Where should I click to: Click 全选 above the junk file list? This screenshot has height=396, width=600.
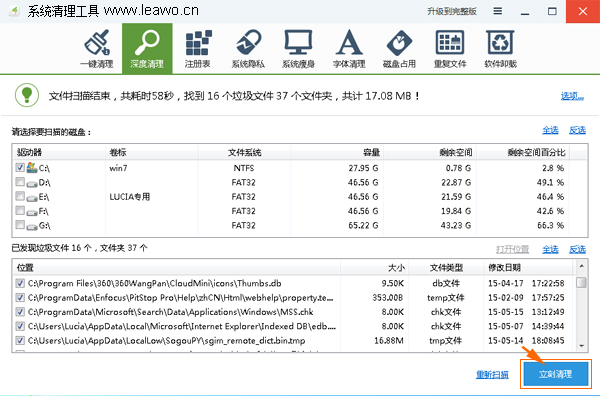(550, 249)
